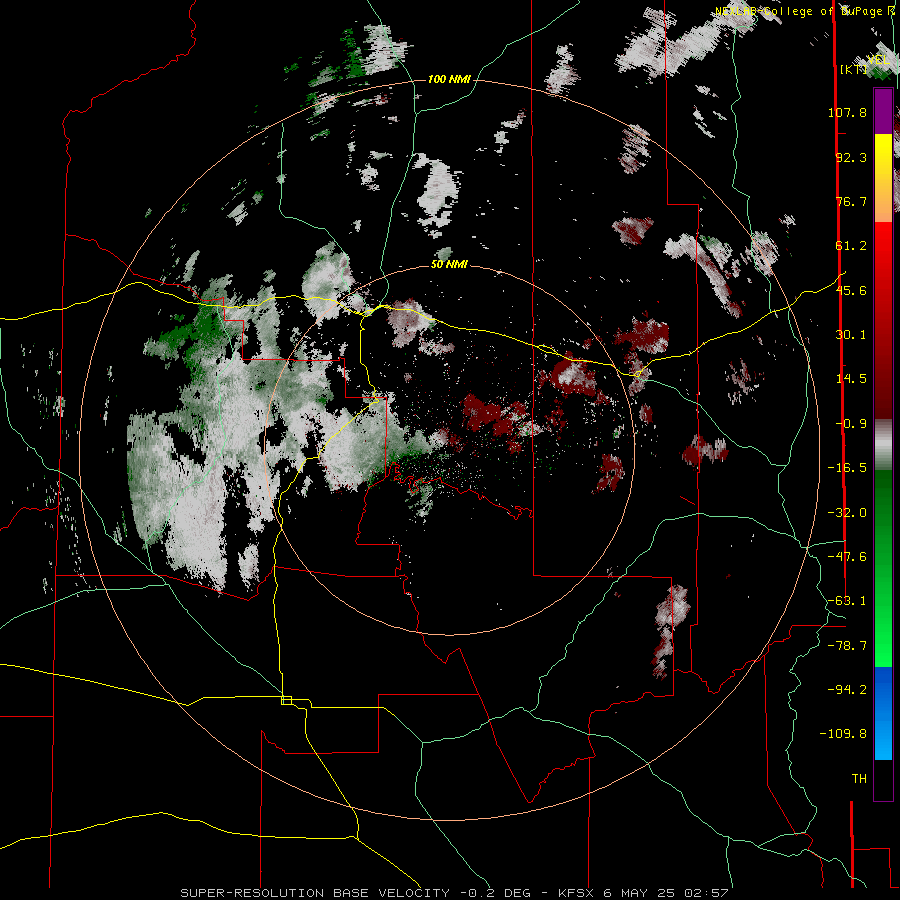The height and width of the screenshot is (900, 900).
Task: Pick the purple segment of the velocity scale
Action: (883, 111)
